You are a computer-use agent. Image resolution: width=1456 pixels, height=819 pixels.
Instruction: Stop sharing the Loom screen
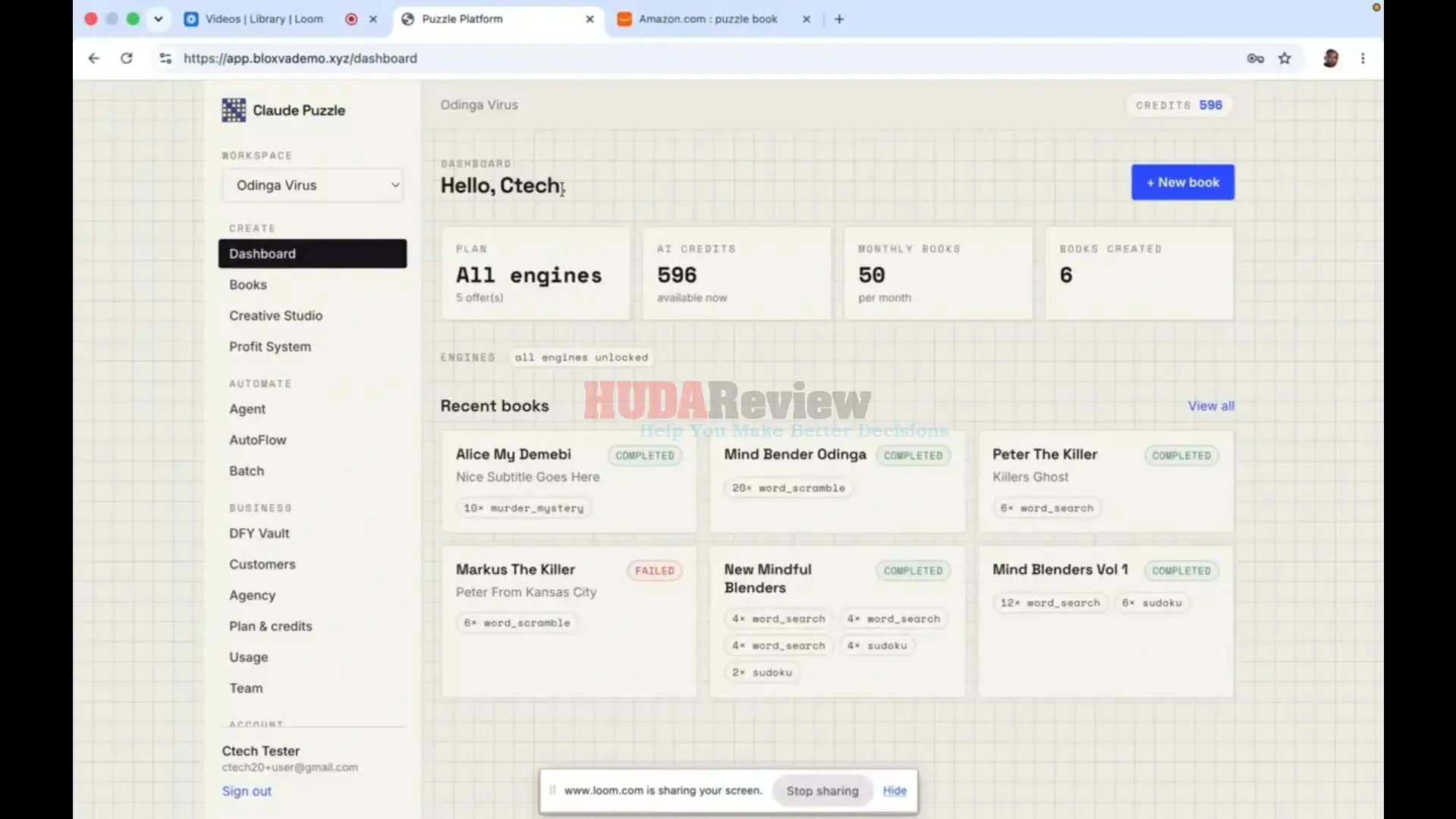click(822, 791)
